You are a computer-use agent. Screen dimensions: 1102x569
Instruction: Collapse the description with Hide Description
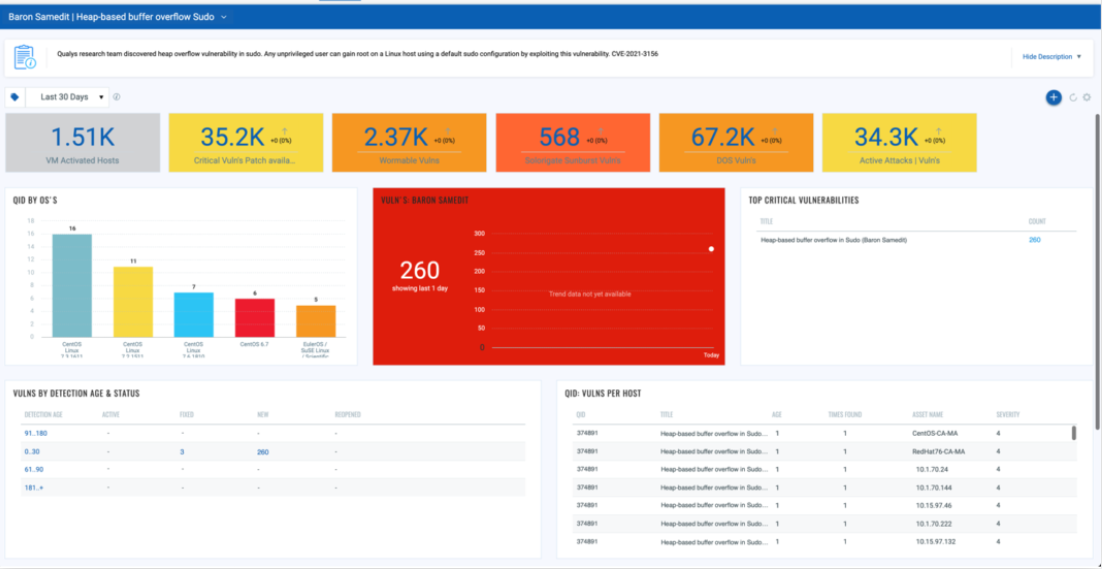click(x=1051, y=57)
